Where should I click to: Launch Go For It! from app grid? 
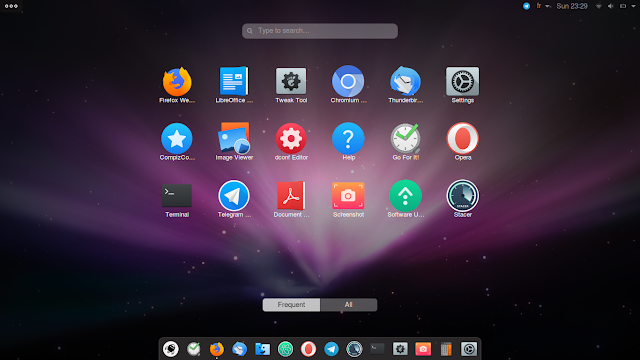click(405, 139)
